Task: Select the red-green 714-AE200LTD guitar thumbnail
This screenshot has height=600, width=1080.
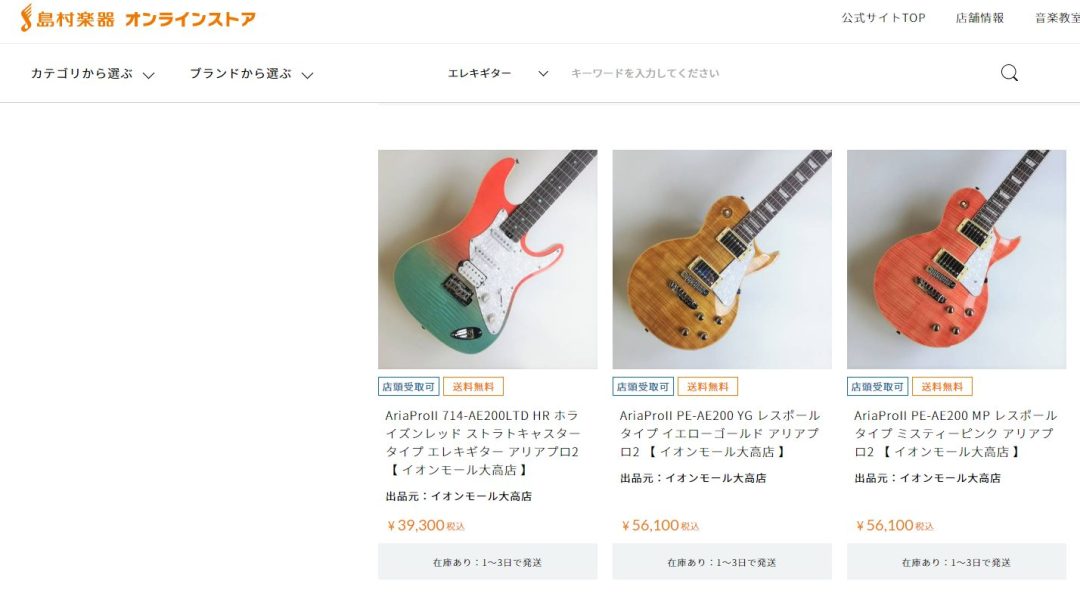Action: tap(488, 259)
